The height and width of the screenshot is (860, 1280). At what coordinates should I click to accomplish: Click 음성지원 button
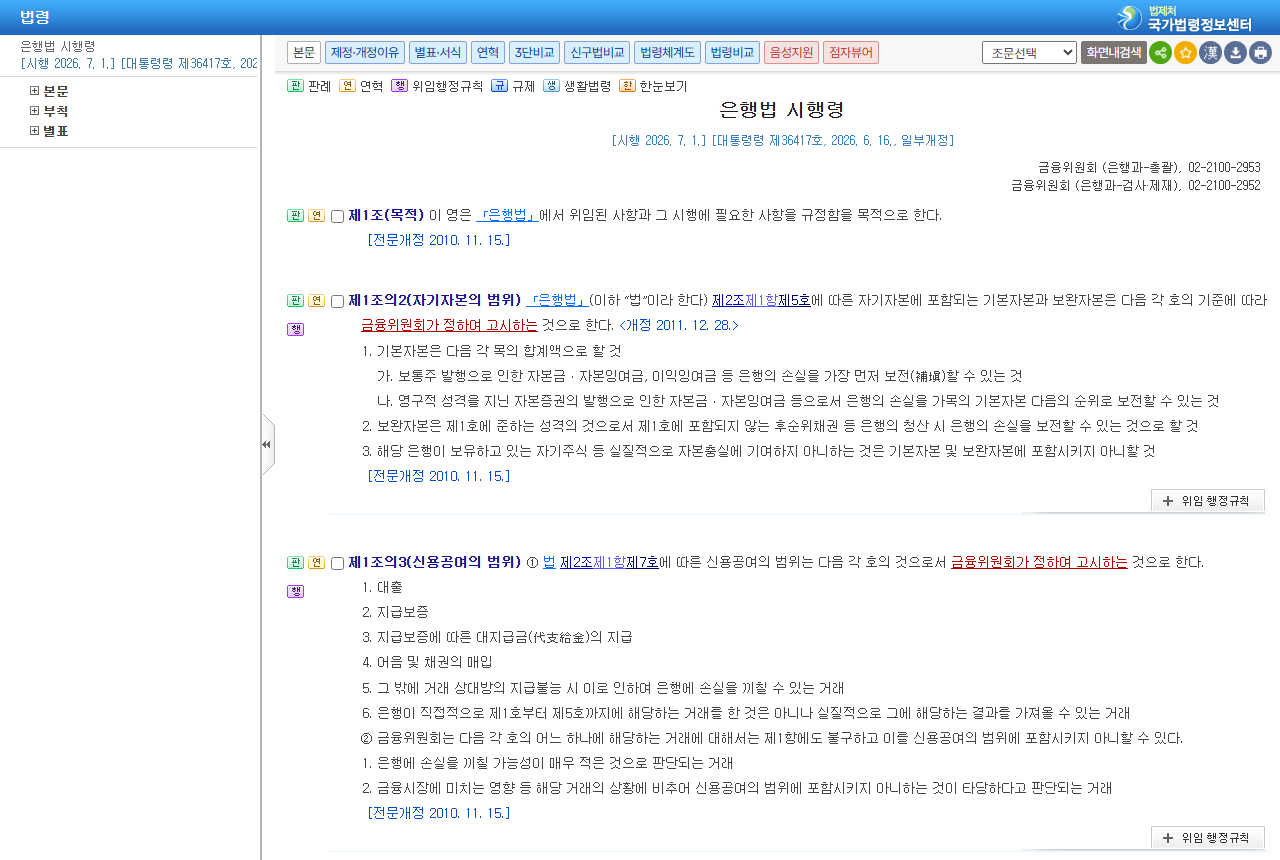[791, 53]
